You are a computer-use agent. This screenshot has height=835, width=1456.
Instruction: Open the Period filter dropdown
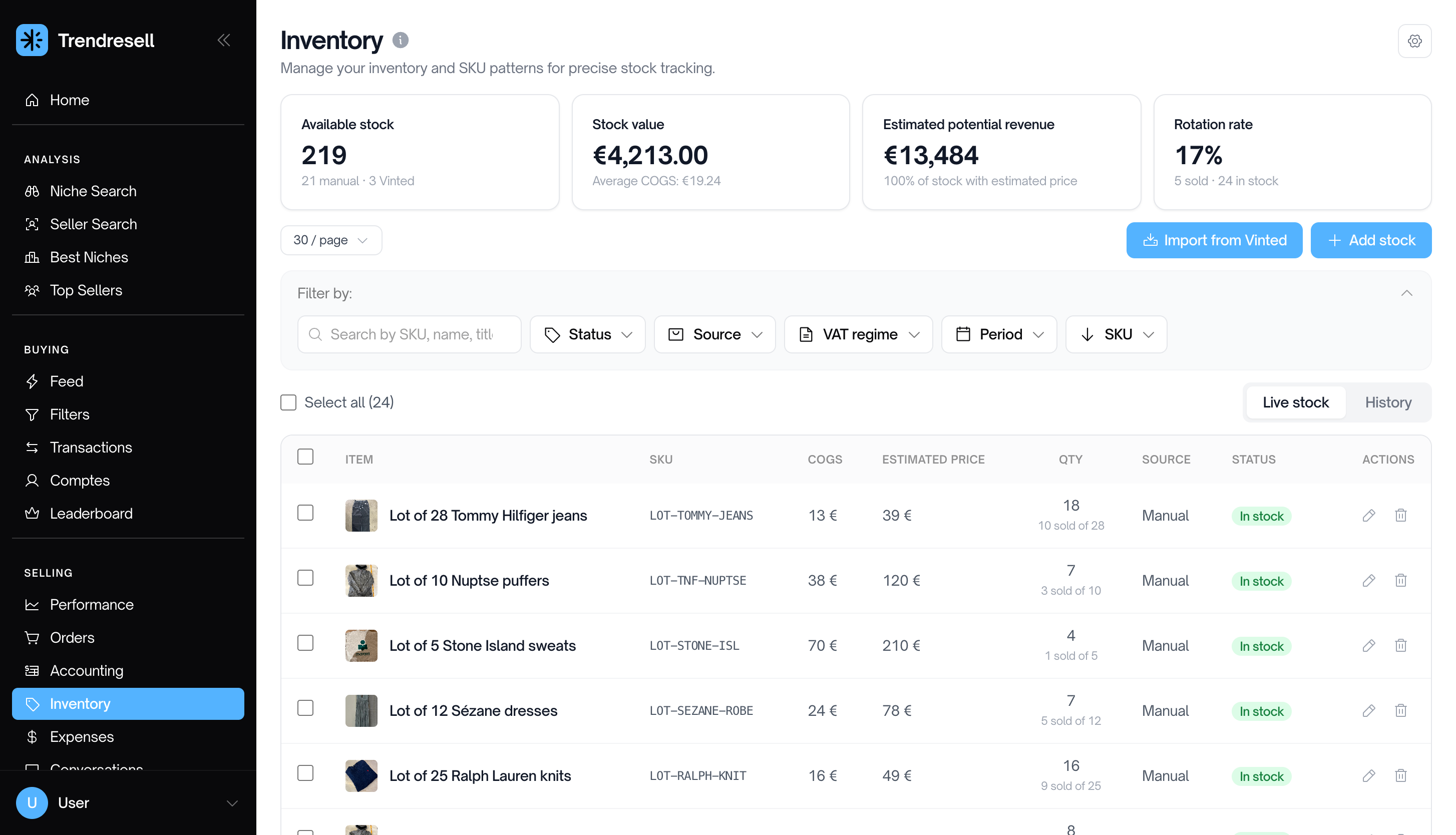point(998,334)
